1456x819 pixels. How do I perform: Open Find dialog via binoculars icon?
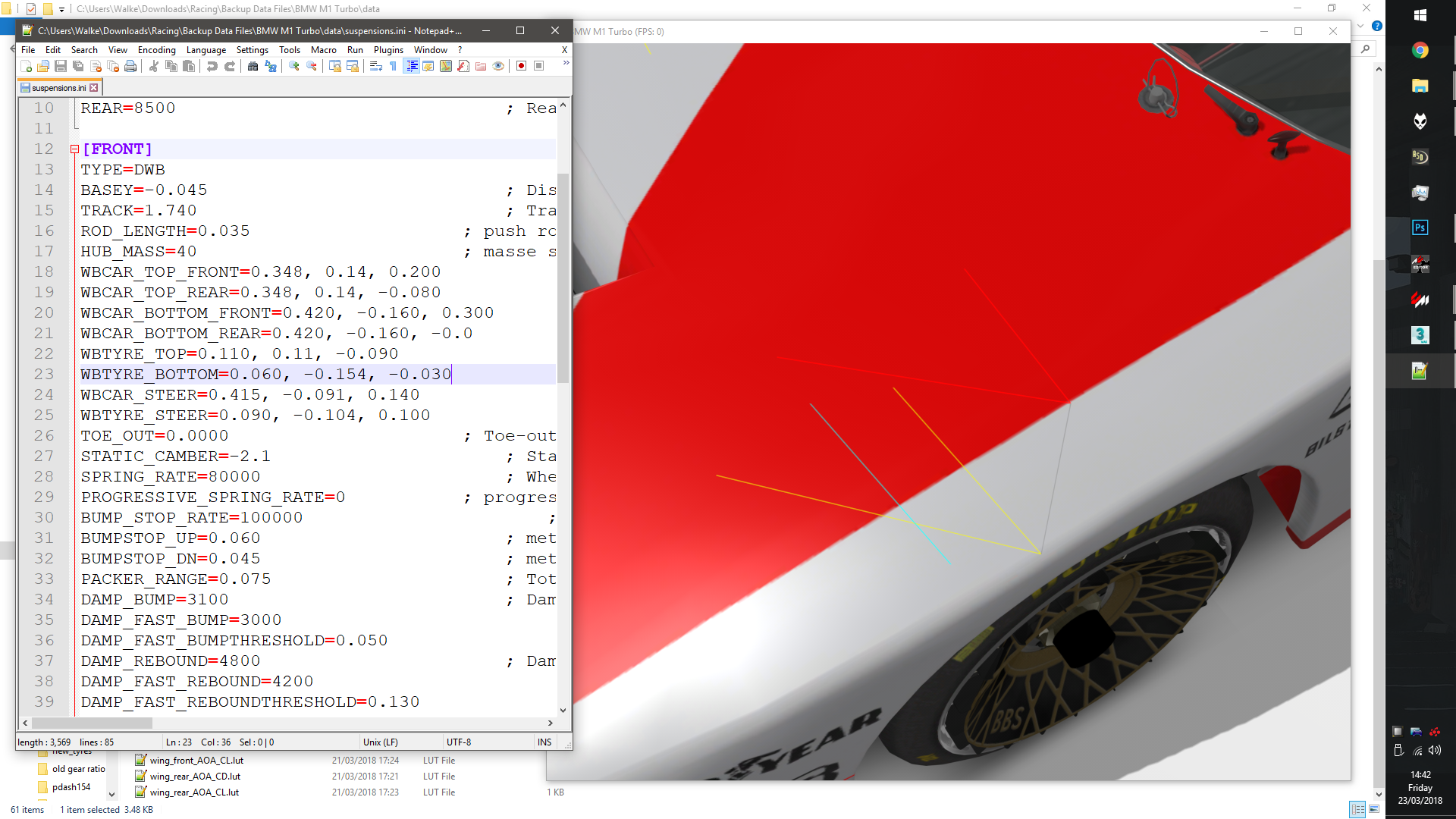click(253, 66)
